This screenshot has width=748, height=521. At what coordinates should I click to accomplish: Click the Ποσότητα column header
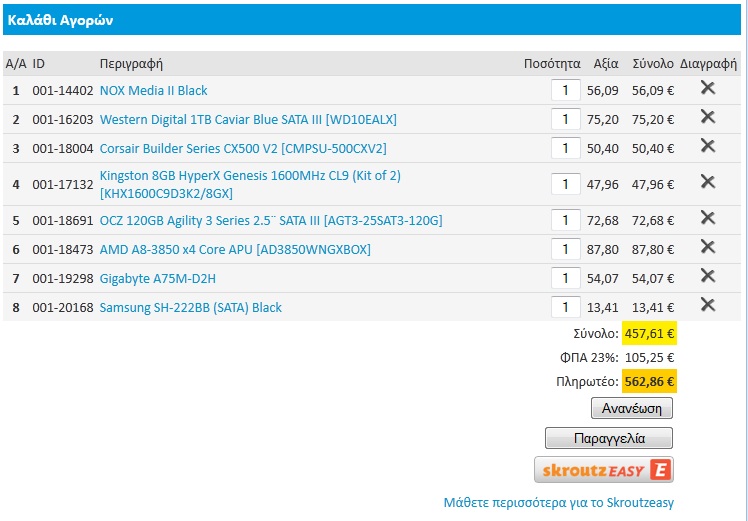(552, 63)
